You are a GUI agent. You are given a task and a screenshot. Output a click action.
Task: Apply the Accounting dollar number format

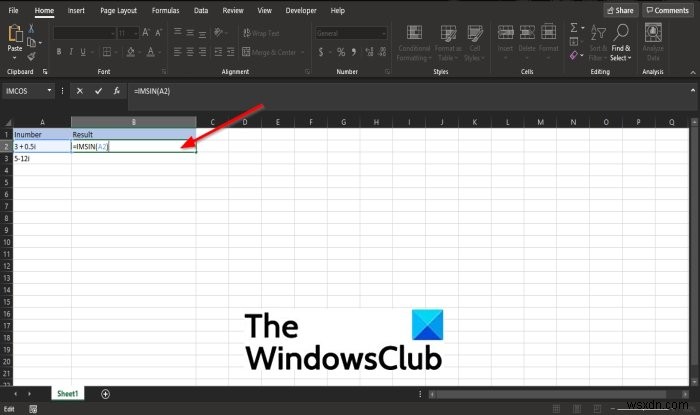pyautogui.click(x=321, y=52)
